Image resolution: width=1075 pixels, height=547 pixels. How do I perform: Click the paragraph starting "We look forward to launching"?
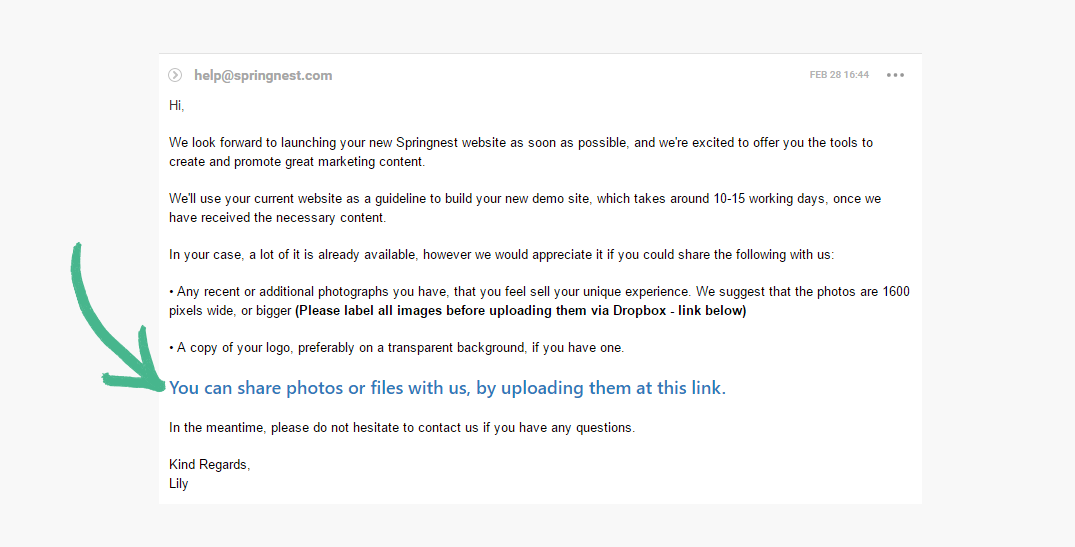(x=520, y=152)
